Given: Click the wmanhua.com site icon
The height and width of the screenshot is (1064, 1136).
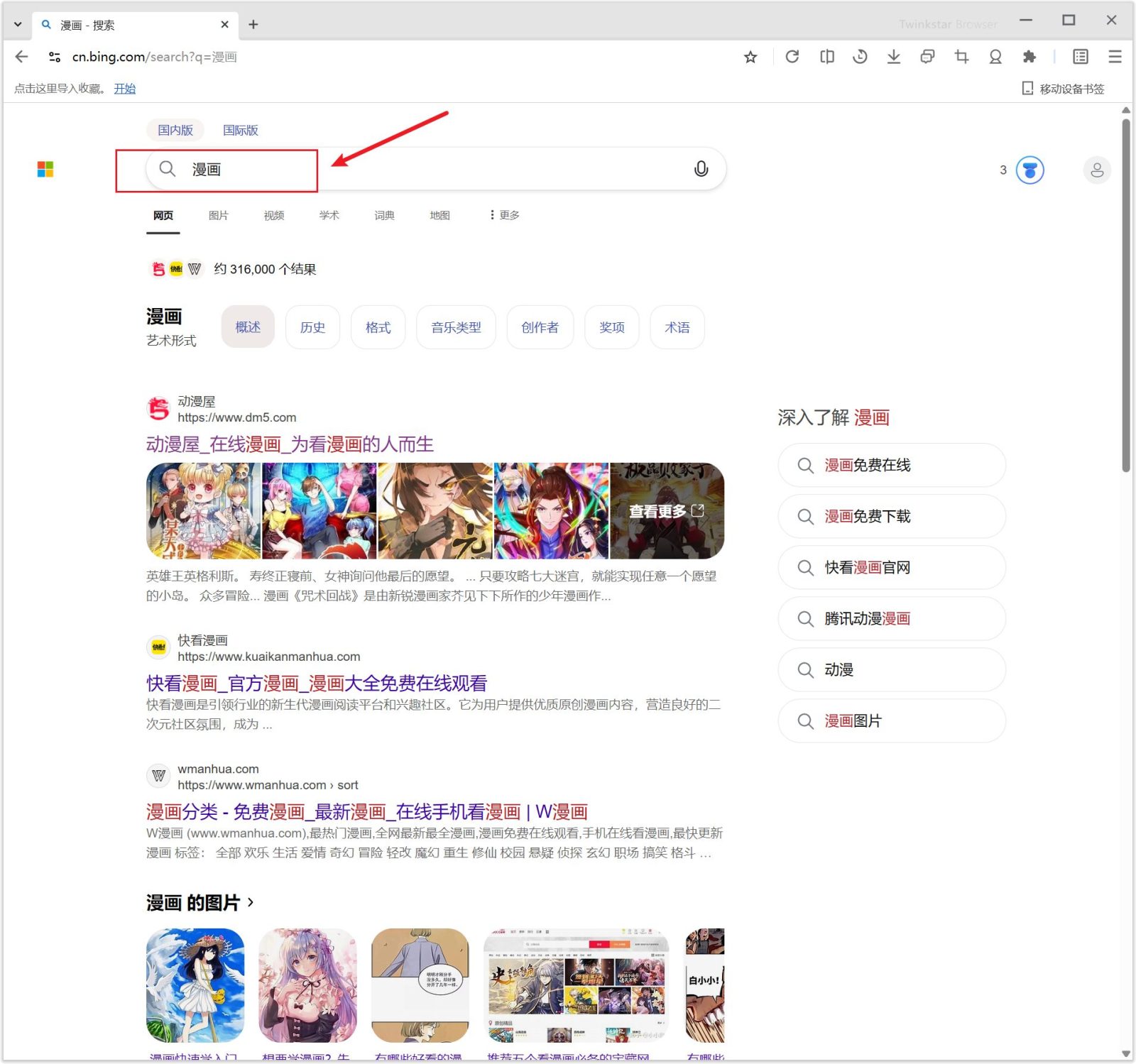Looking at the screenshot, I should (158, 776).
